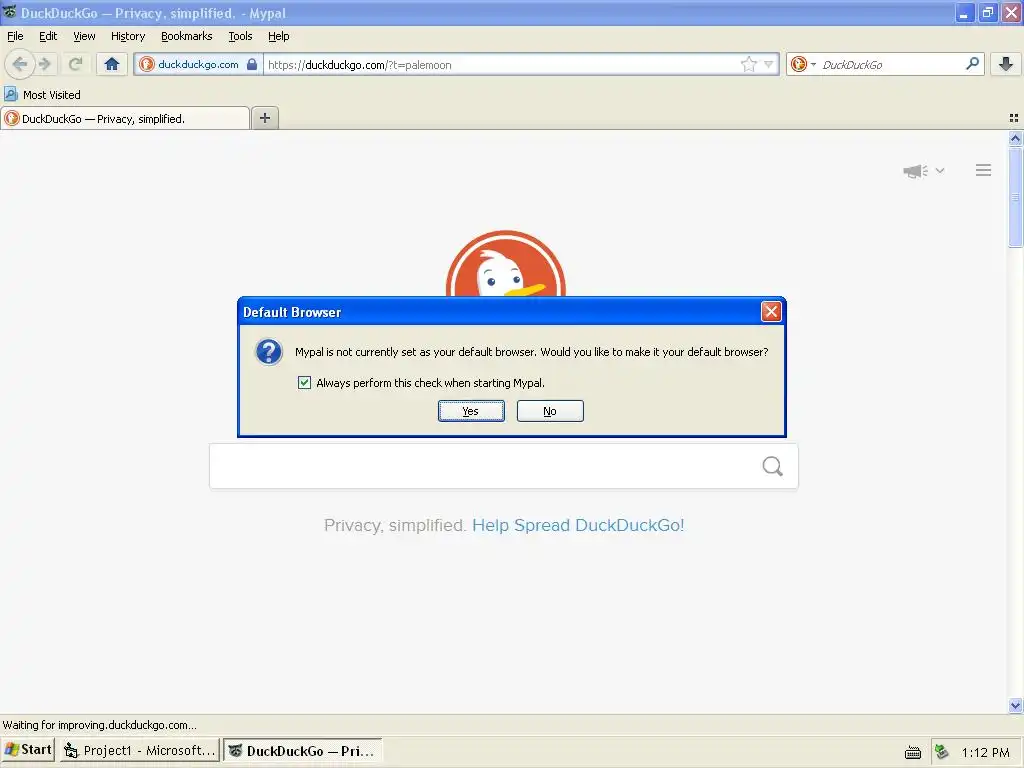Click the Mypal raccoon title bar icon
Viewport: 1024px width, 768px height.
pyautogui.click(x=9, y=12)
